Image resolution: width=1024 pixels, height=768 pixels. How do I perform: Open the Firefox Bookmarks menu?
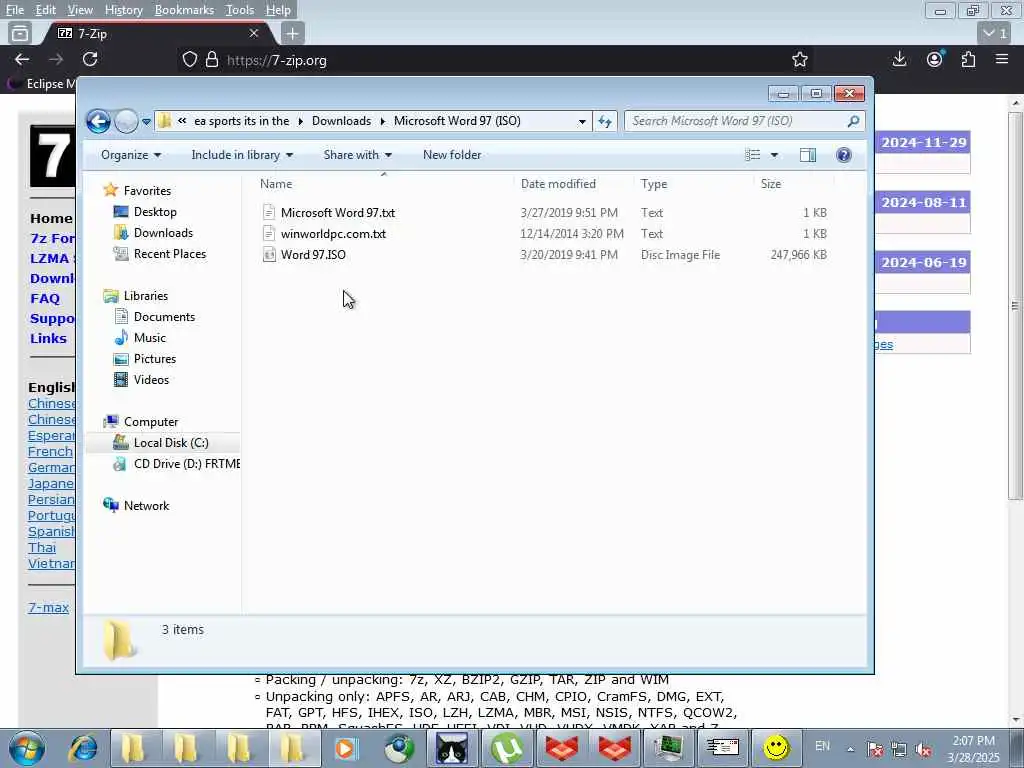tap(184, 10)
